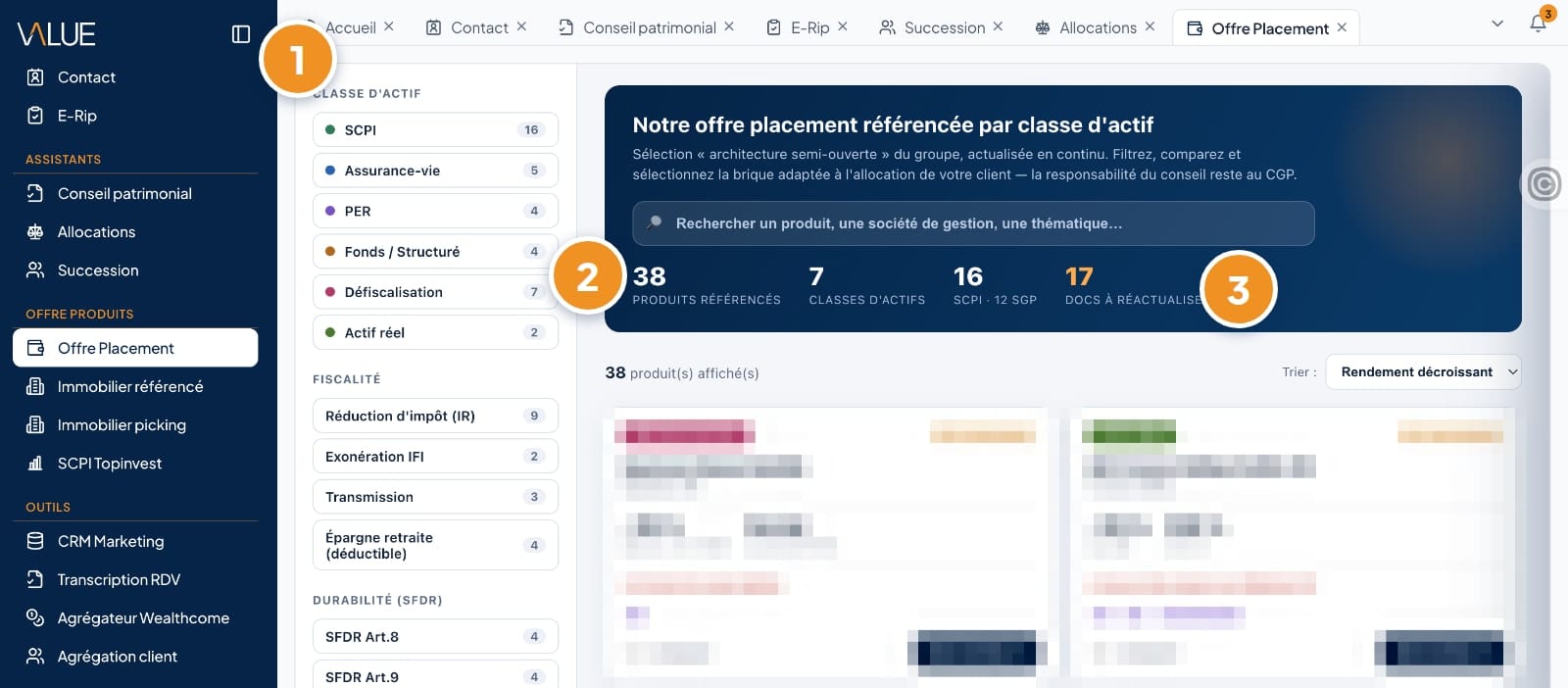Close the Conseil patrimonial tab
This screenshot has height=688, width=1568.
point(729,26)
